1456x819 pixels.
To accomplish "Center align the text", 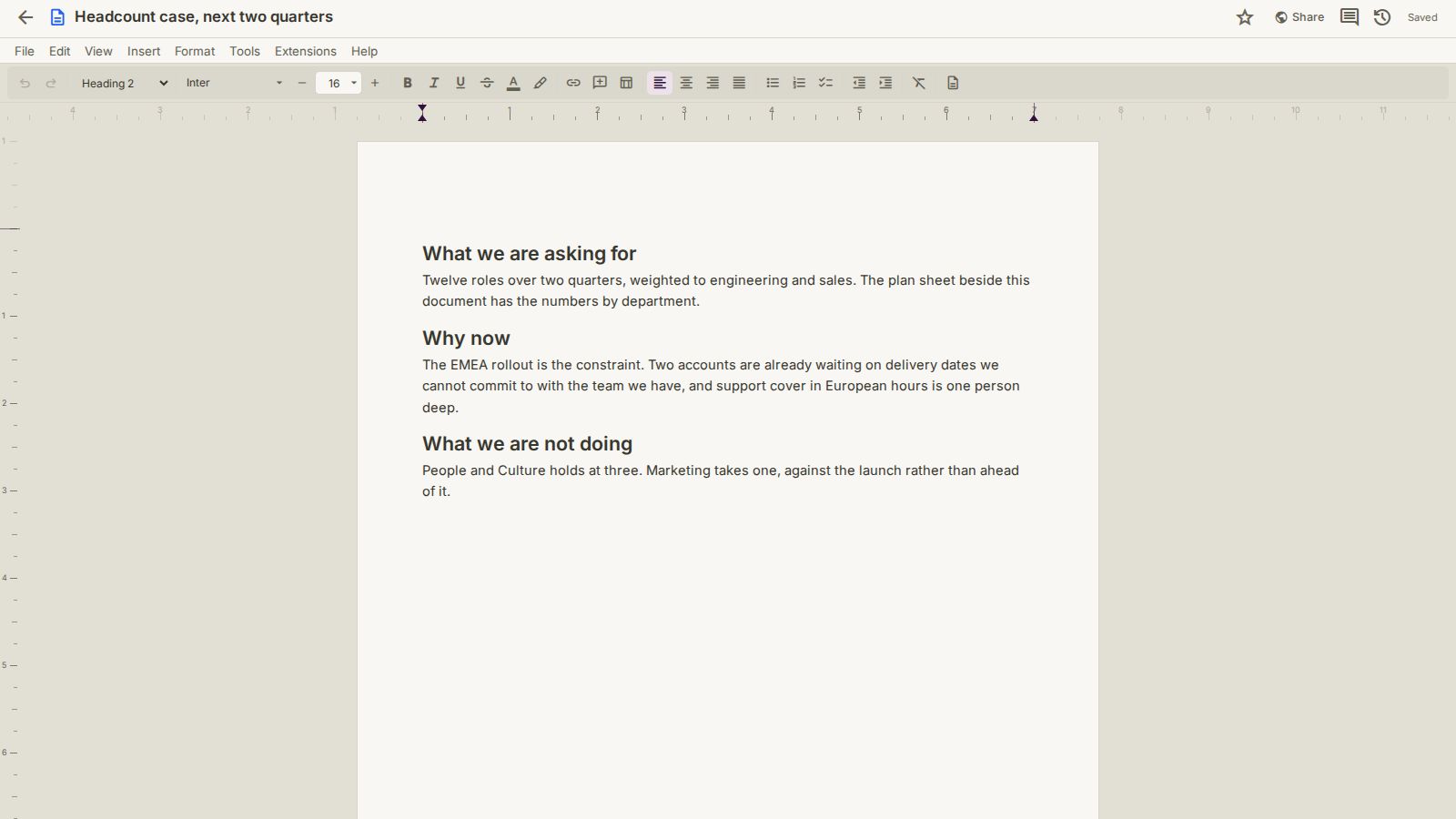I will pyautogui.click(x=686, y=83).
